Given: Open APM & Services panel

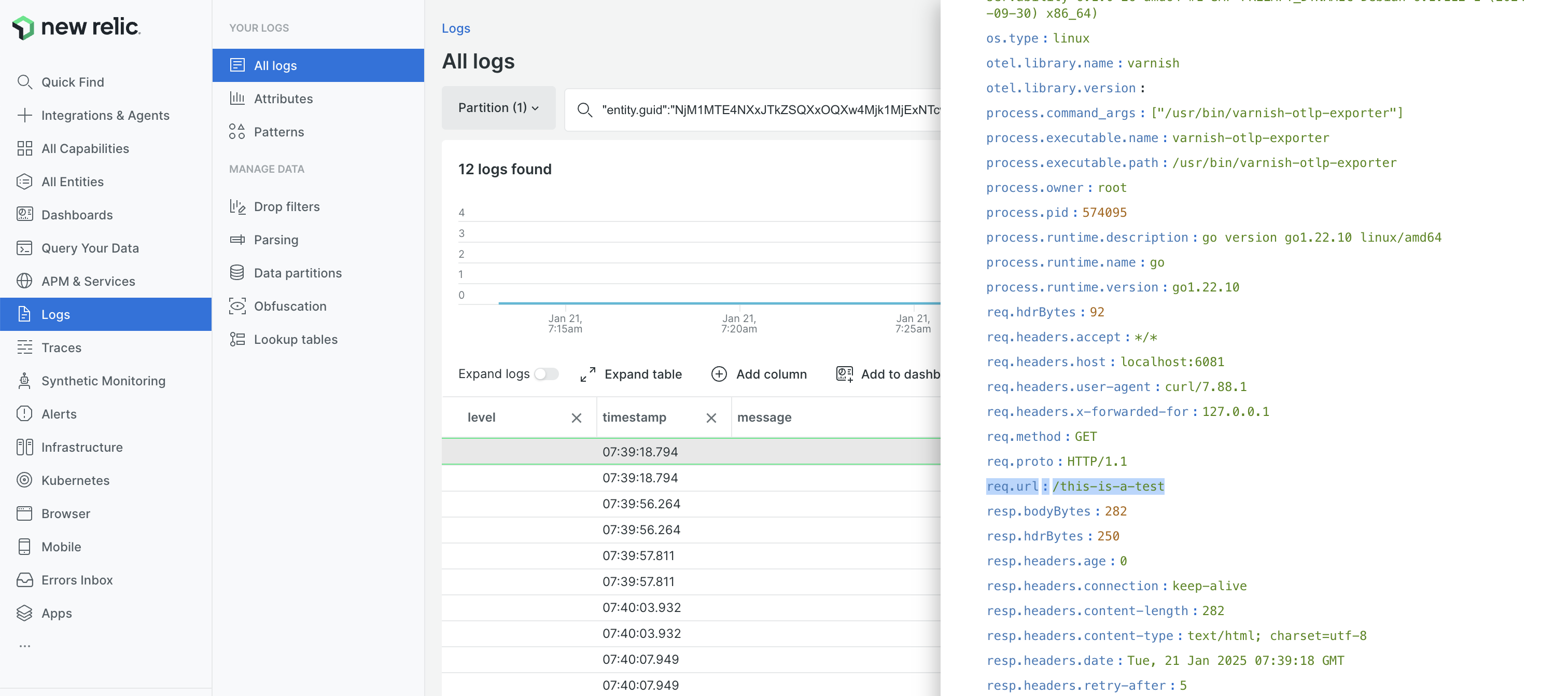Looking at the screenshot, I should pyautogui.click(x=88, y=280).
